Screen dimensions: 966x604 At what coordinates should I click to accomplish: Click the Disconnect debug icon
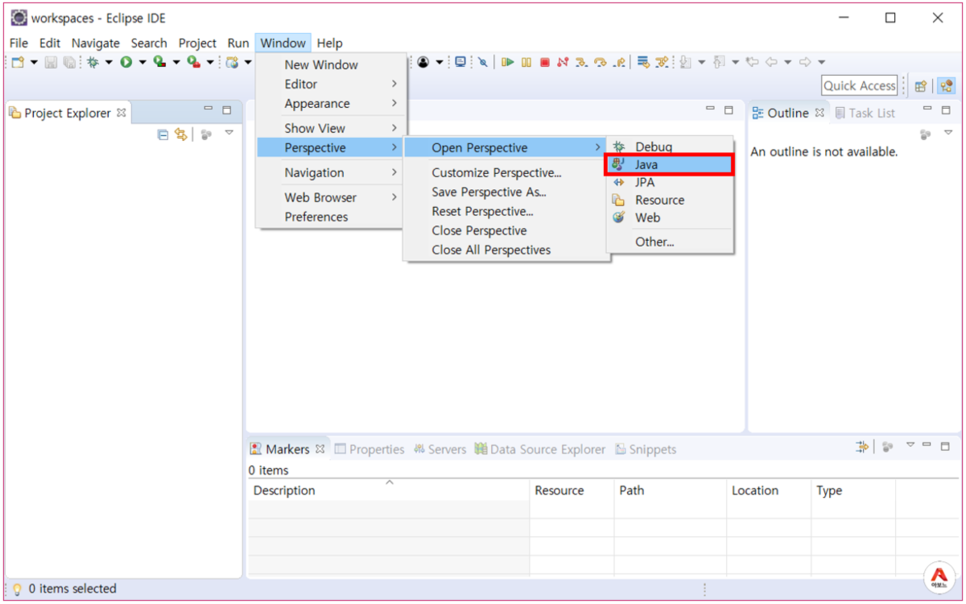click(562, 62)
